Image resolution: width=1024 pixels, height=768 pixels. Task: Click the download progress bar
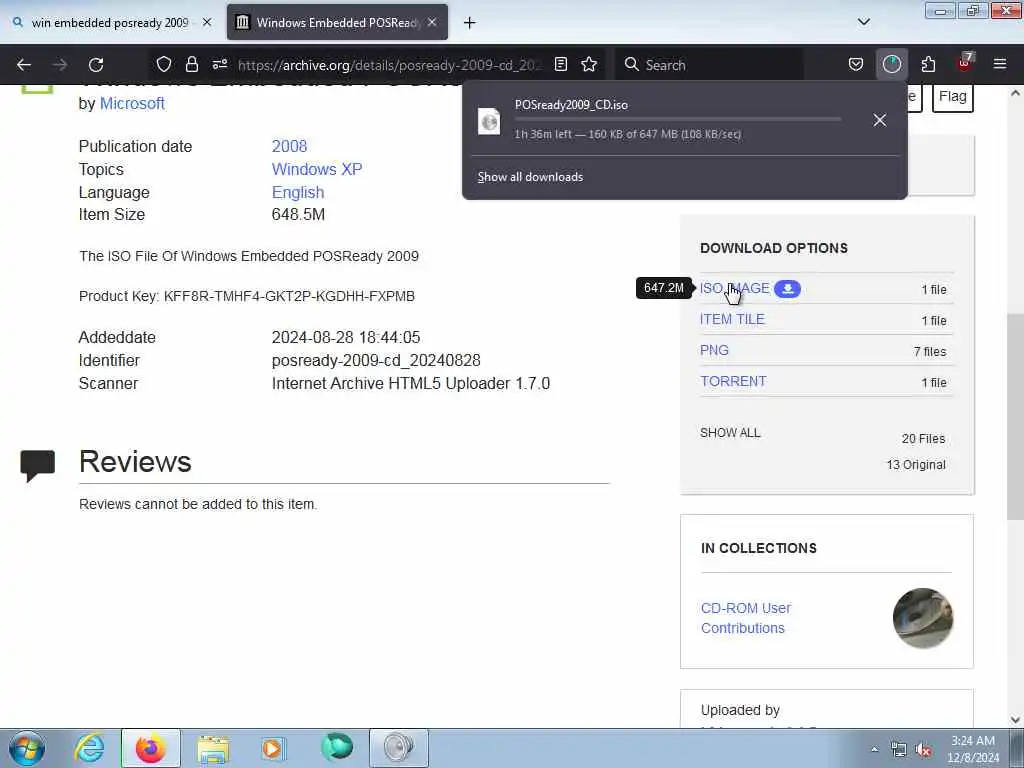[x=677, y=120]
